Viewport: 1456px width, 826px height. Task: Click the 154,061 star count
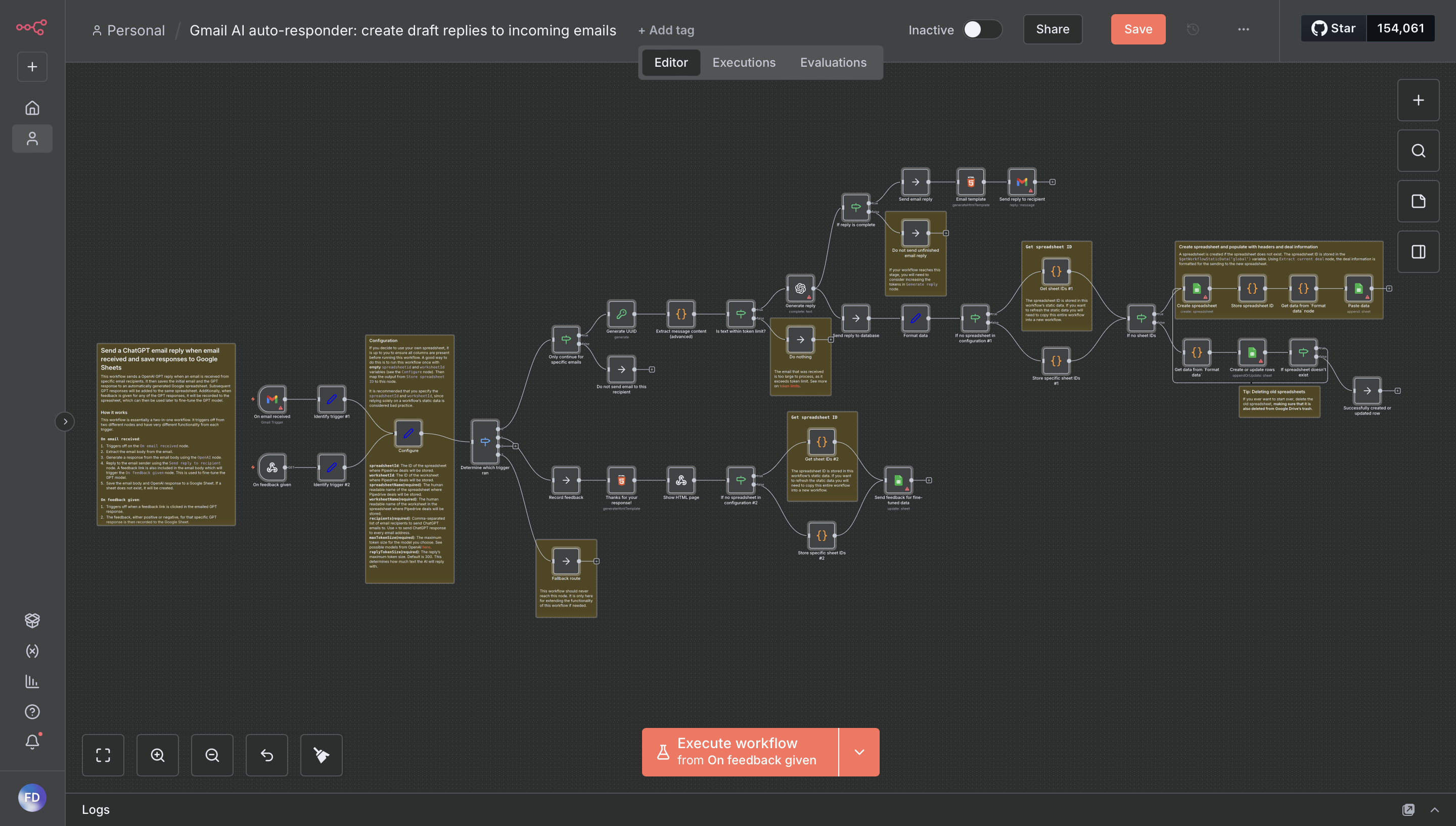(x=1400, y=28)
